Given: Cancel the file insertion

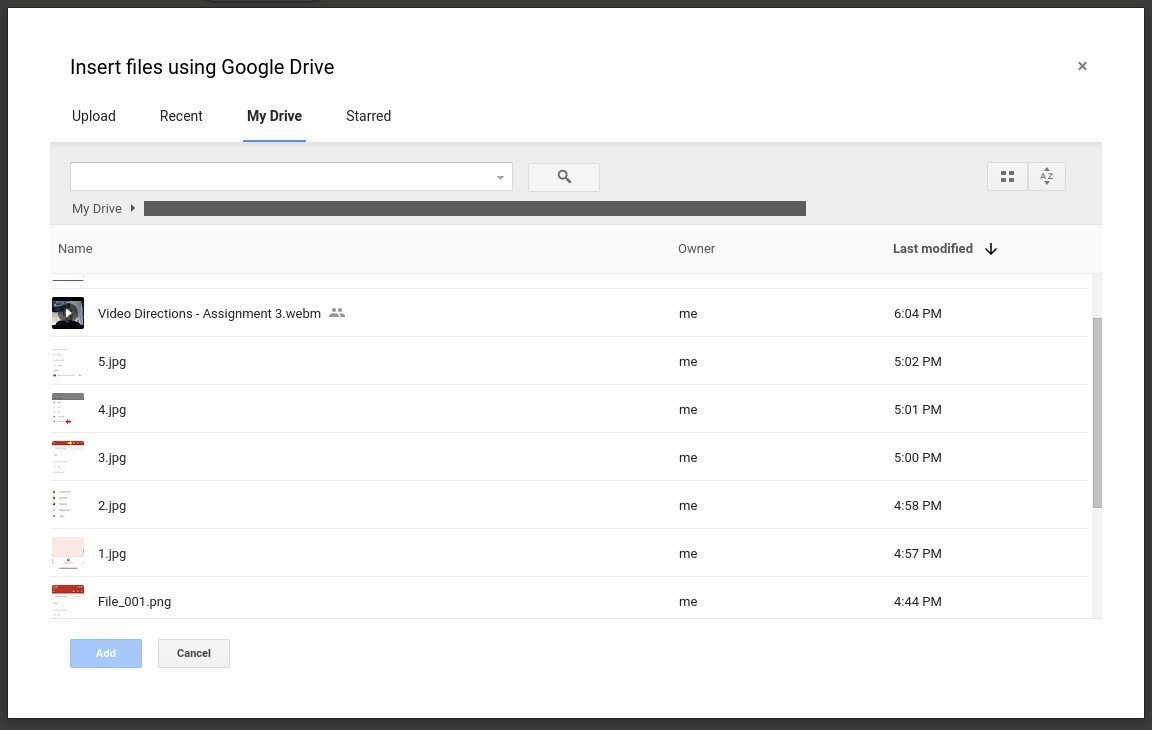Looking at the screenshot, I should pos(193,653).
